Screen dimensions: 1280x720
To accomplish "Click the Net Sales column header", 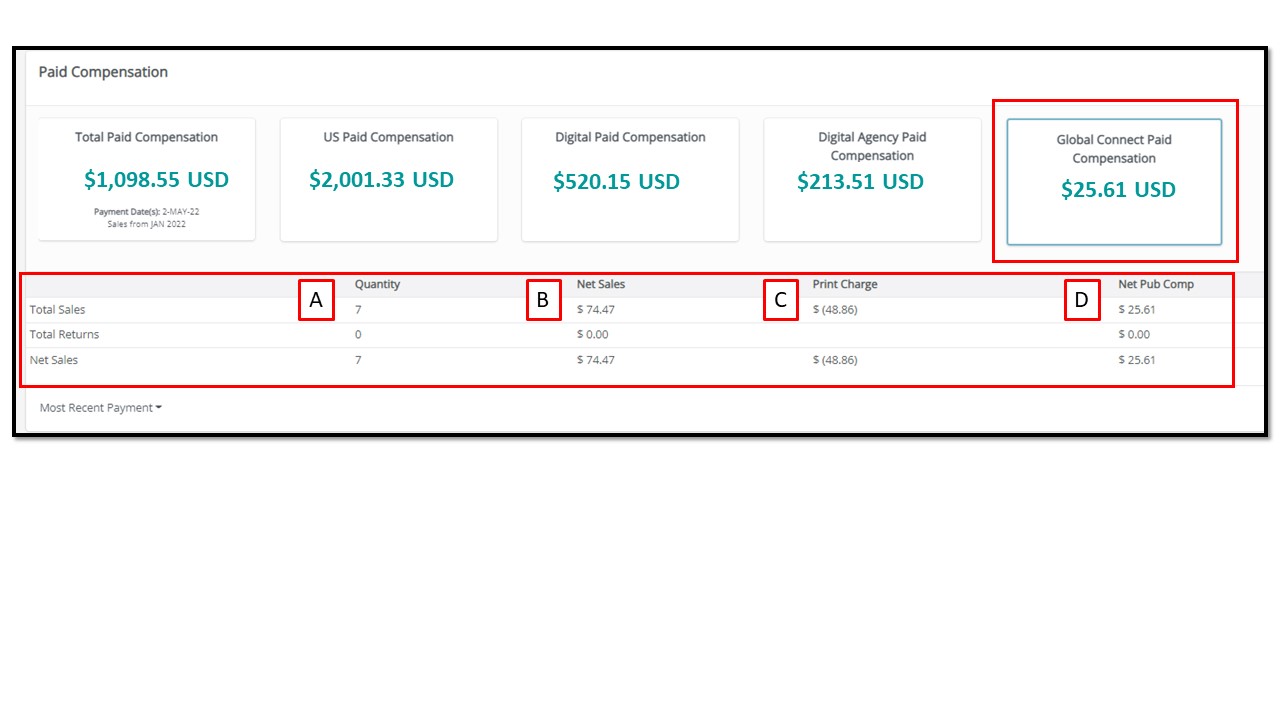I will pyautogui.click(x=601, y=285).
